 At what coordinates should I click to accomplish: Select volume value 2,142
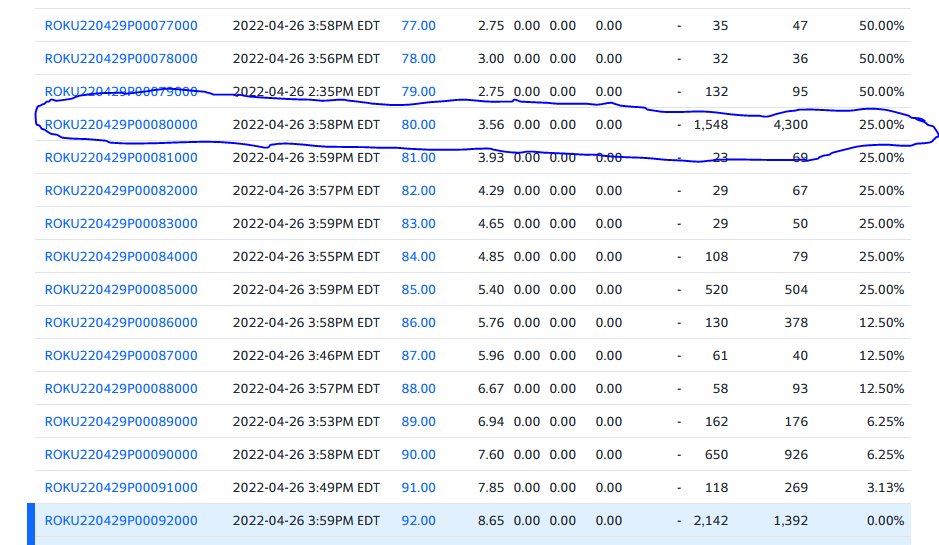[x=711, y=520]
